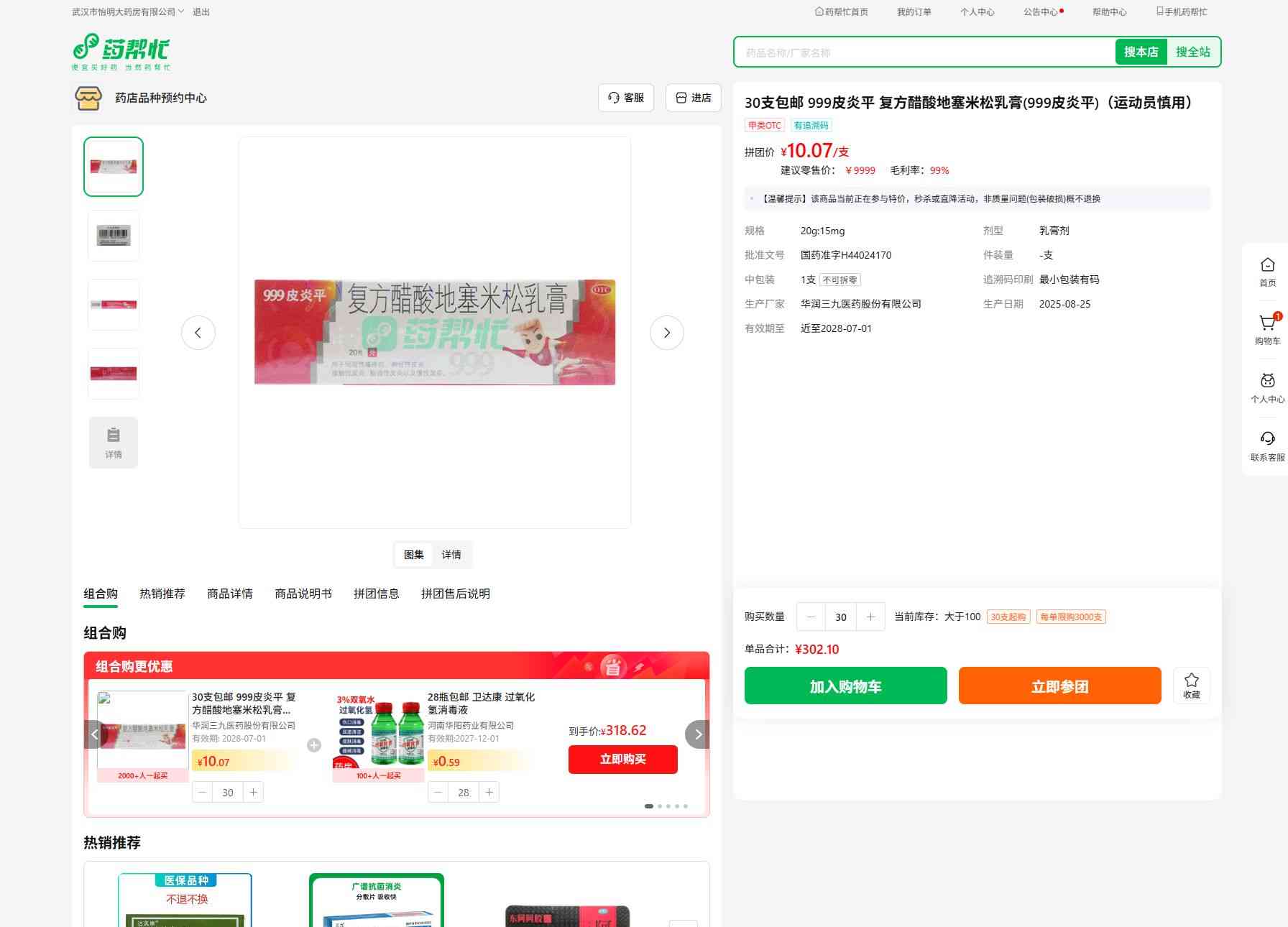The height and width of the screenshot is (927, 1288).
Task: Click the store icon beside 药店品种预约中心
Action: pos(88,98)
